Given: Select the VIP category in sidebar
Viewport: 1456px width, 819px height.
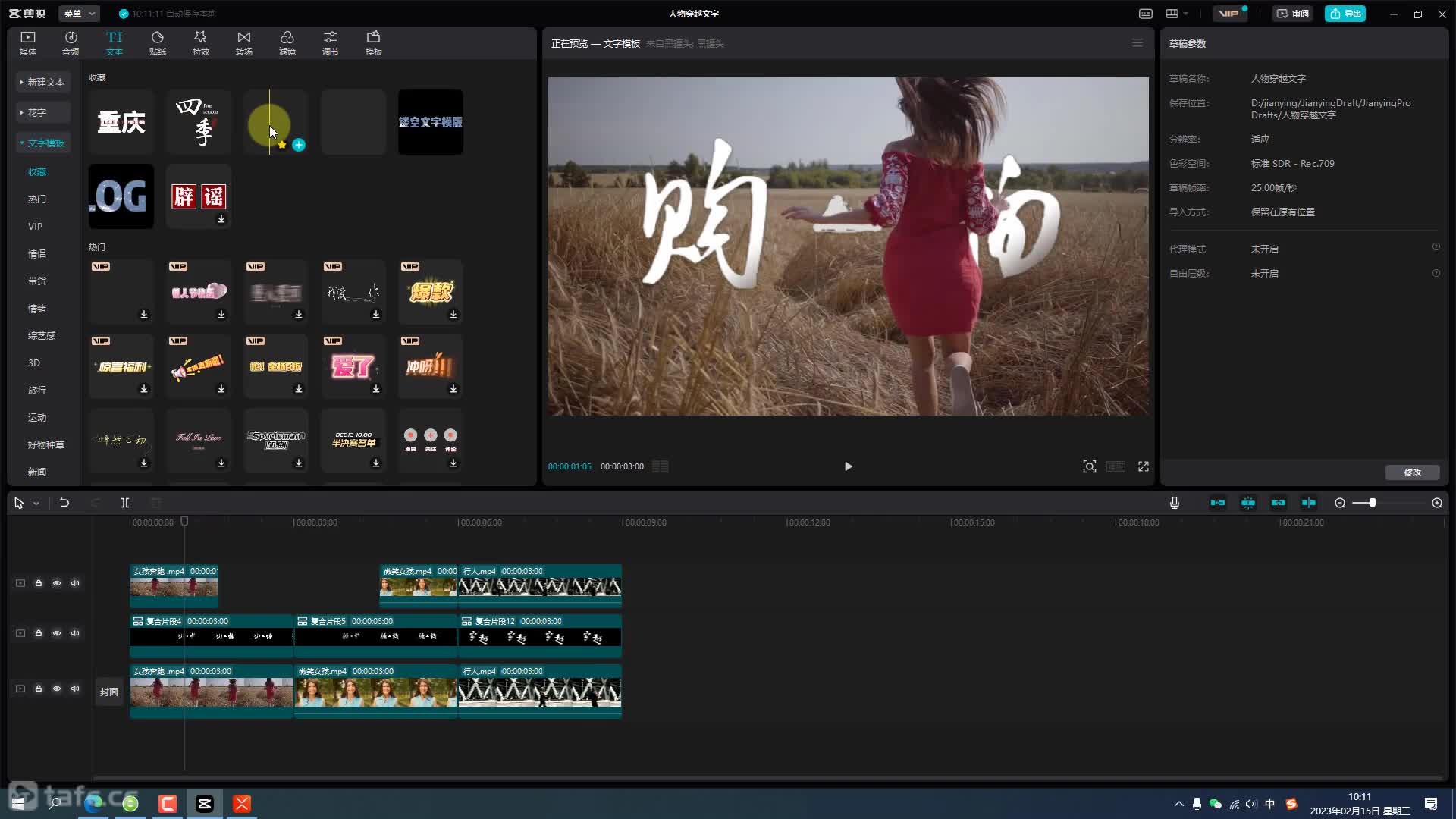Looking at the screenshot, I should (x=36, y=226).
